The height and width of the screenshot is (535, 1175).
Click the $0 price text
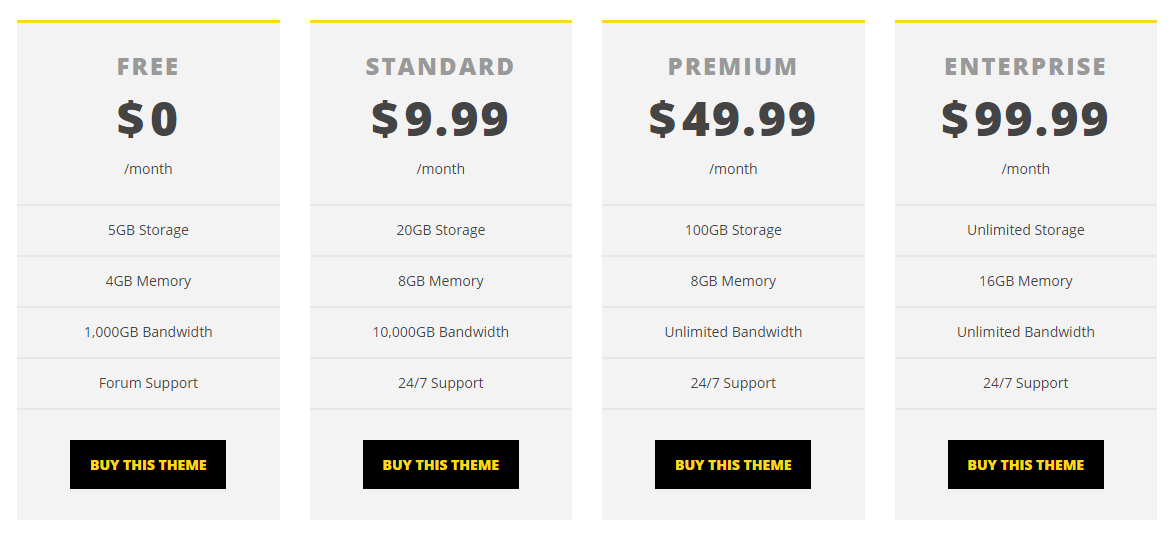tap(148, 118)
